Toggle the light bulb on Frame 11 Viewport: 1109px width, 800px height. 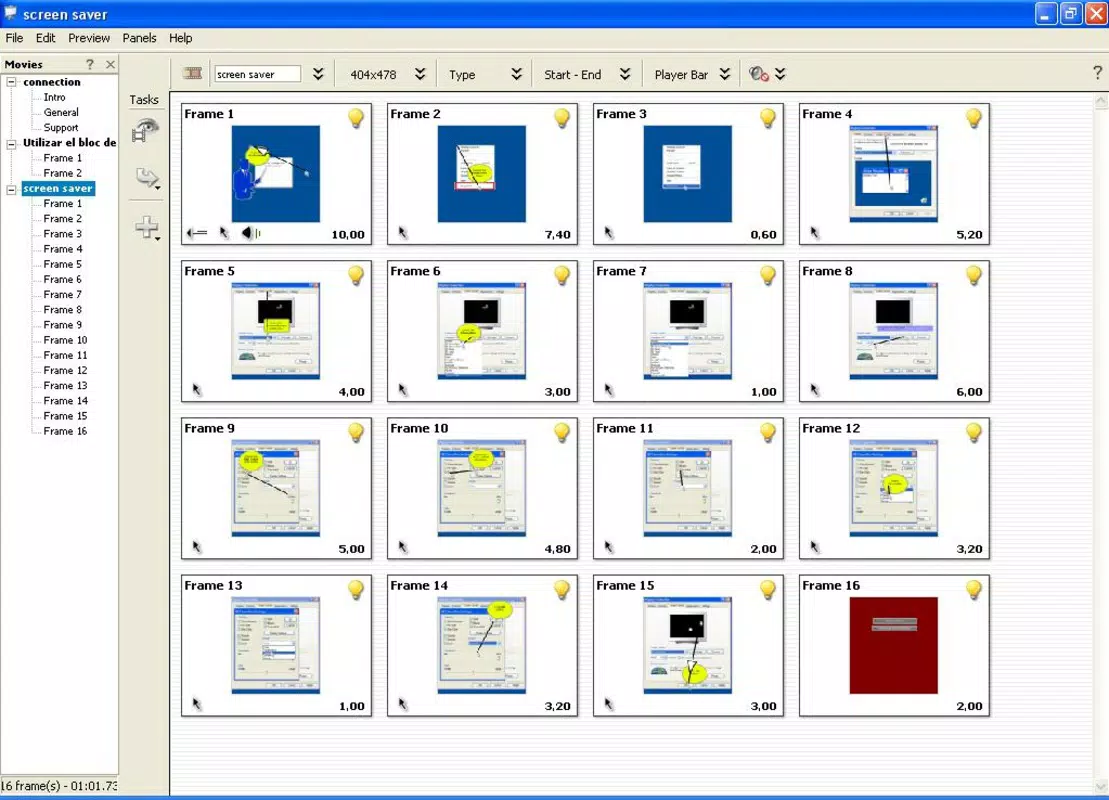click(x=767, y=432)
